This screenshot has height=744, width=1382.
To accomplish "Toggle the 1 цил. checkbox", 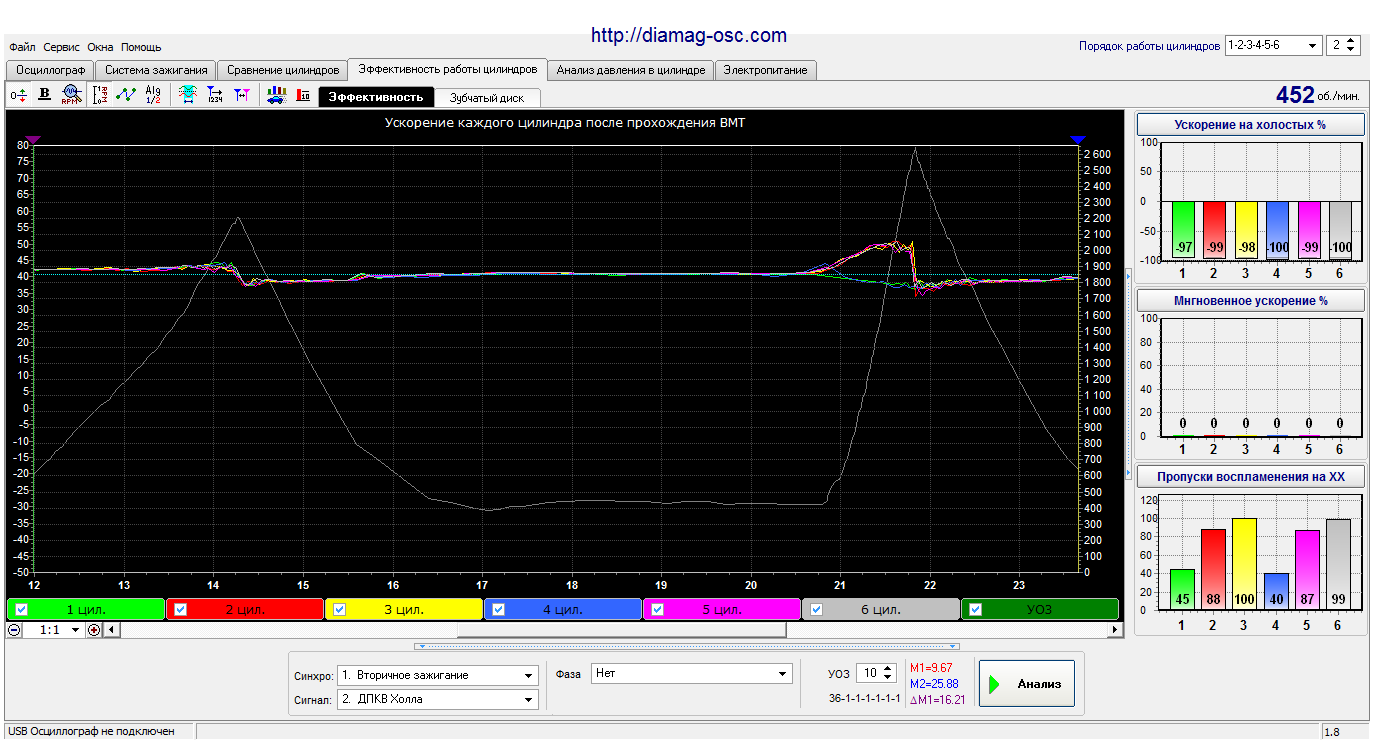I will tap(21, 609).
